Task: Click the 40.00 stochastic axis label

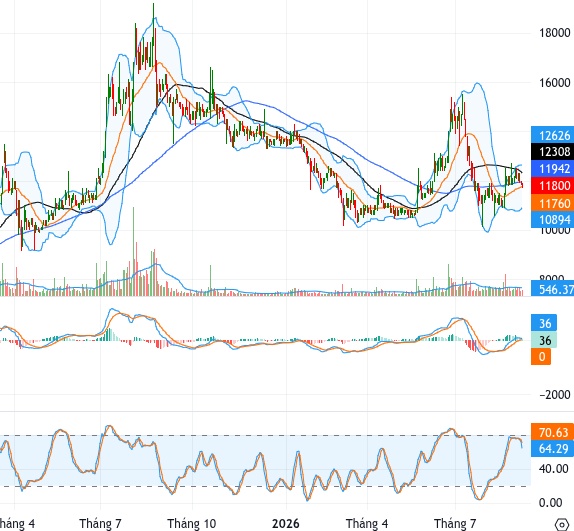Action: pos(555,468)
